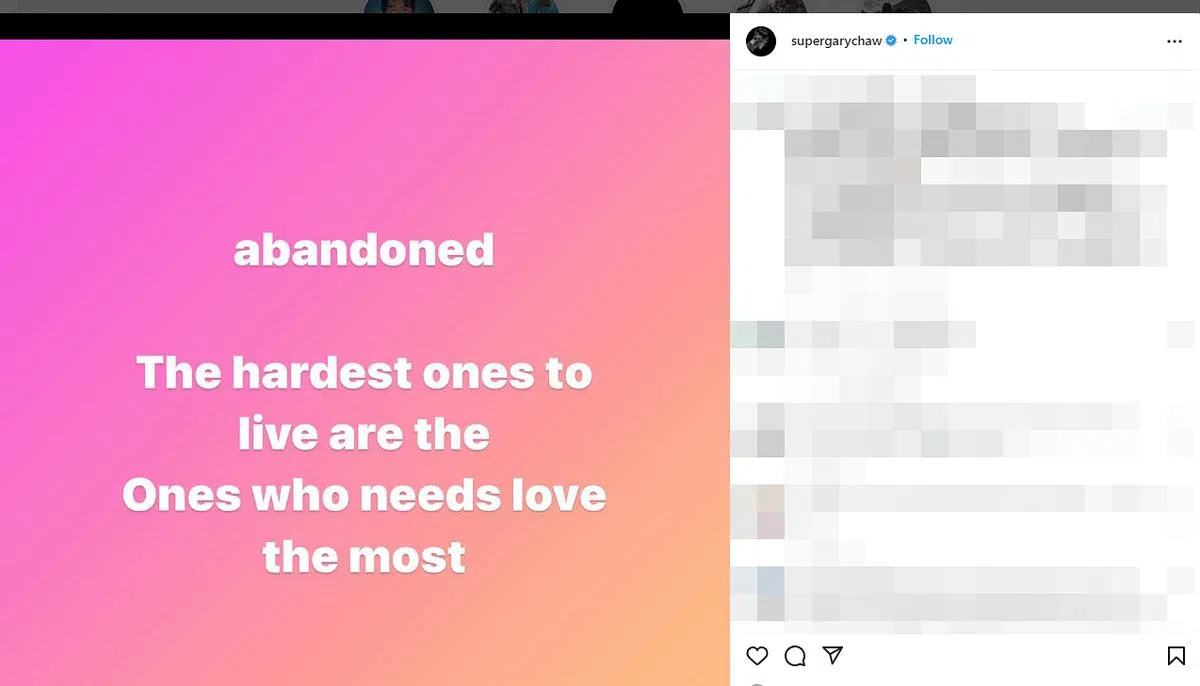Click the black bar above the post image
This screenshot has width=1200, height=686.
pyautogui.click(x=365, y=26)
